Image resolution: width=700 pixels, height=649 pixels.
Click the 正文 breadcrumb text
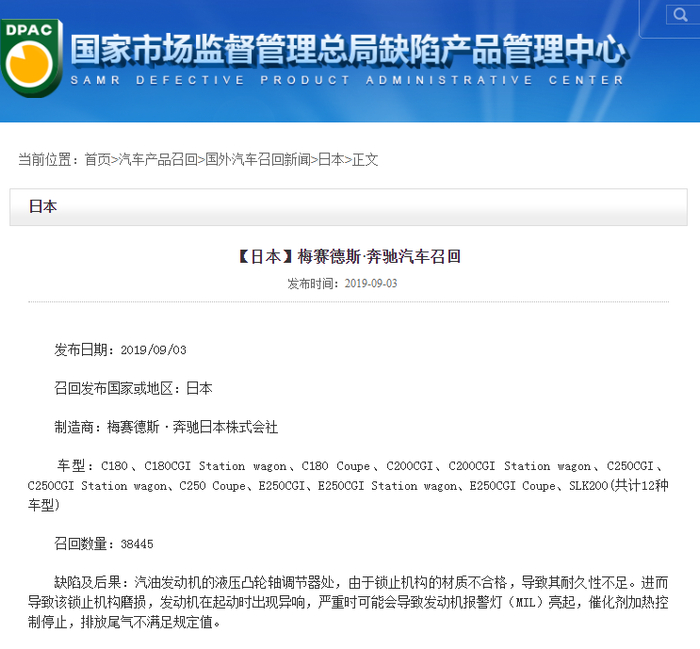pos(365,159)
